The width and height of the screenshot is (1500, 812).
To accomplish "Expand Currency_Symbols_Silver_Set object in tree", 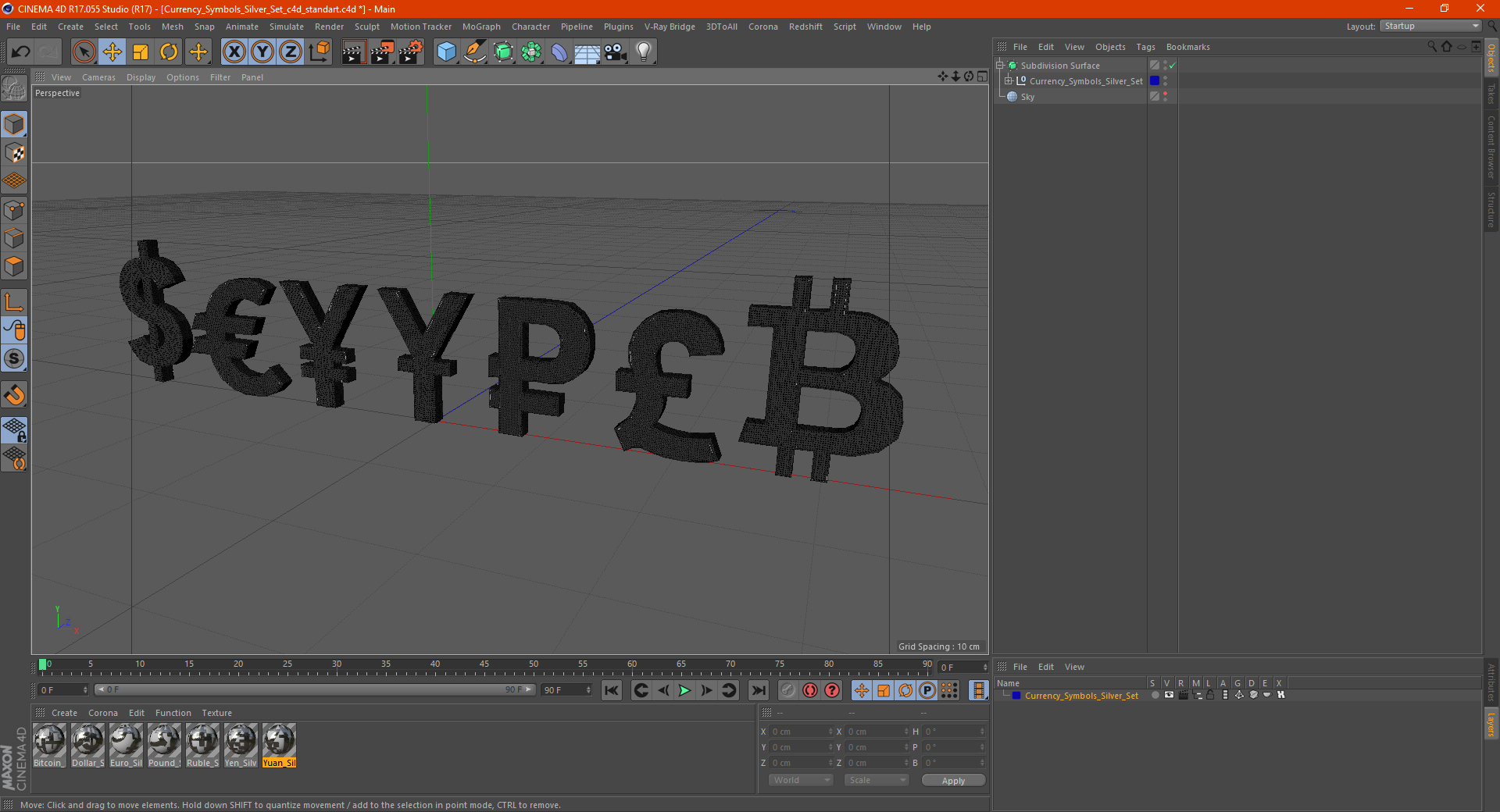I will pos(1009,80).
